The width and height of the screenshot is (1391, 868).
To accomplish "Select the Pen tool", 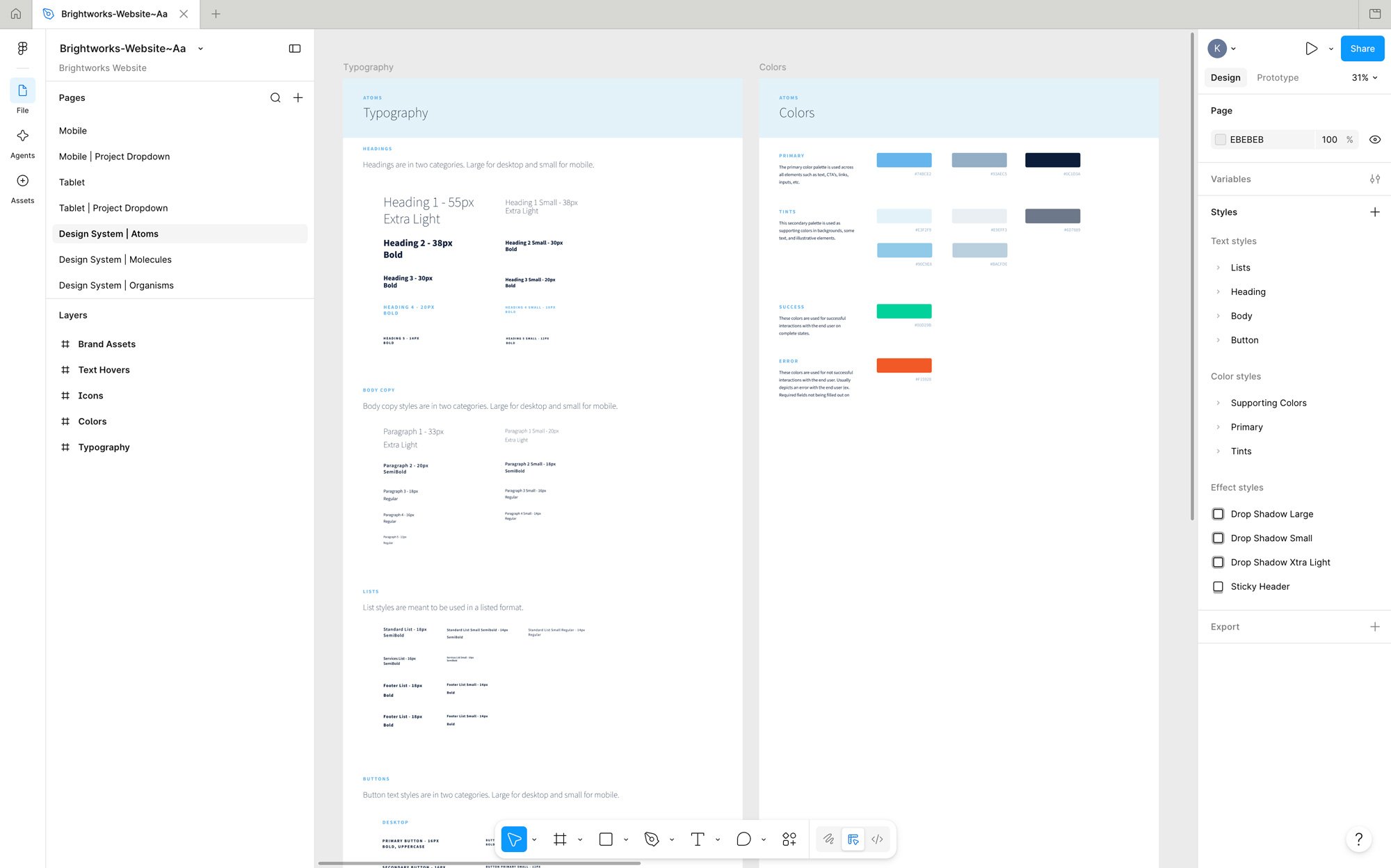I will tap(652, 839).
